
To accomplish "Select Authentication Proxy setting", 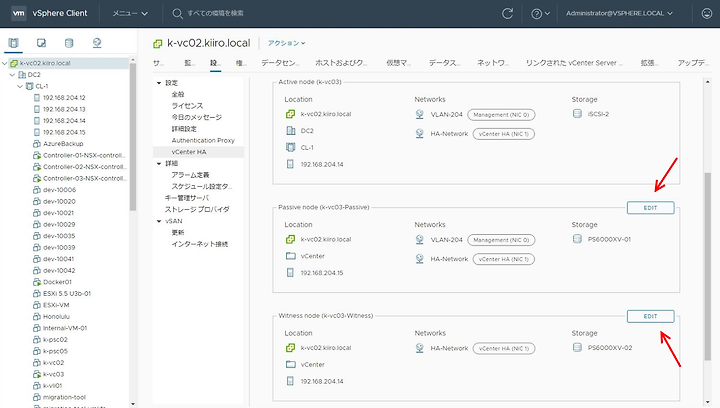I will click(x=203, y=140).
